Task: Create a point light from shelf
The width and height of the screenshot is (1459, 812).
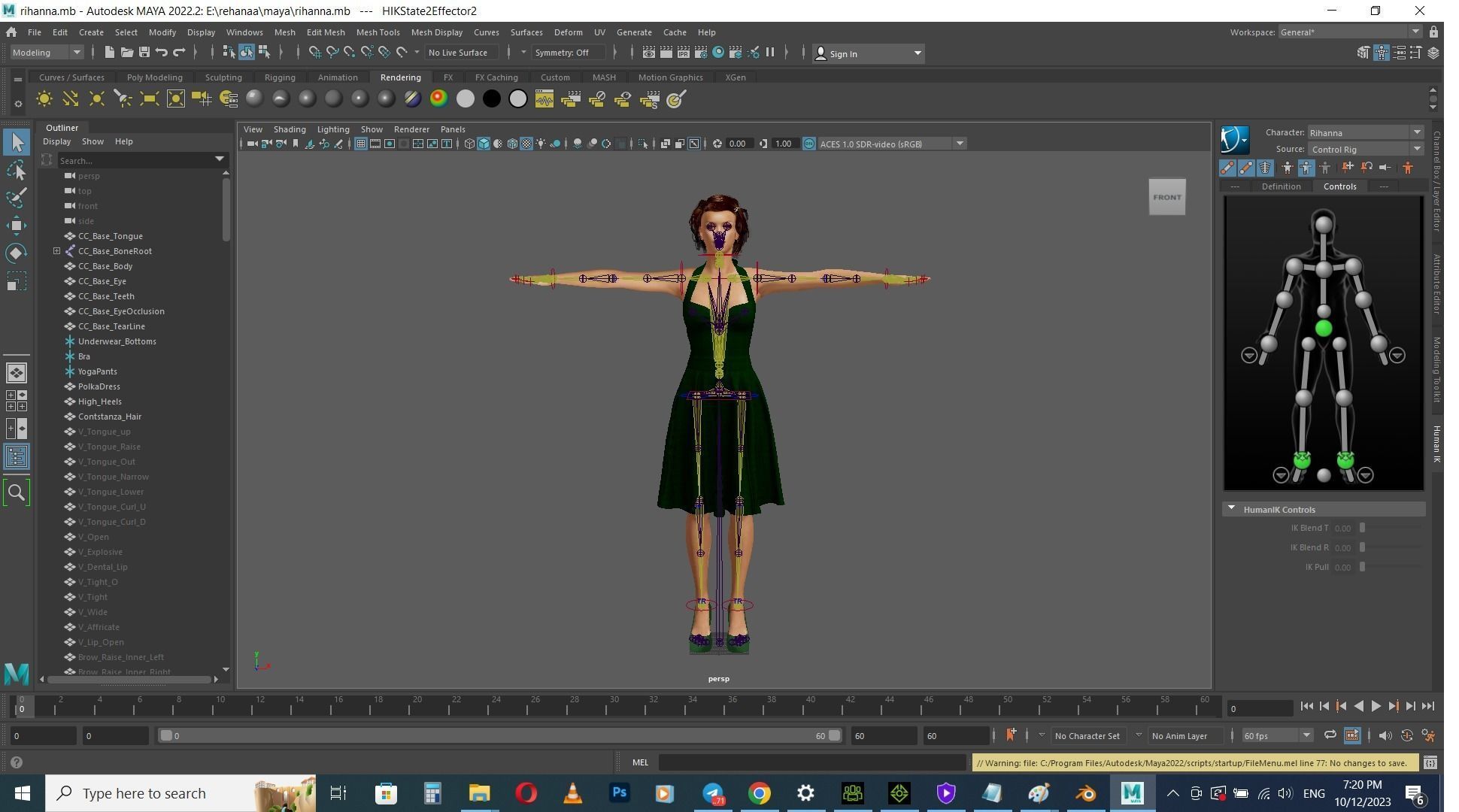Action: pos(97,99)
